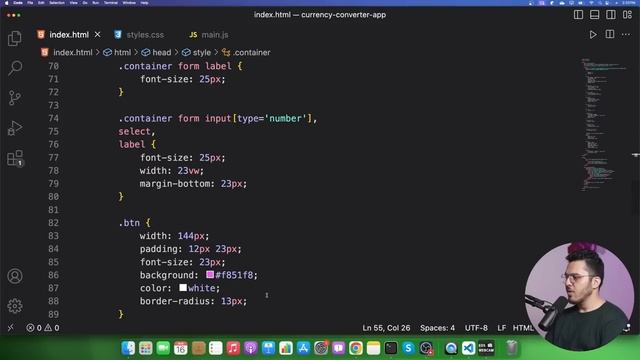
Task: Click line number 82 in gutter
Action: coord(53,223)
